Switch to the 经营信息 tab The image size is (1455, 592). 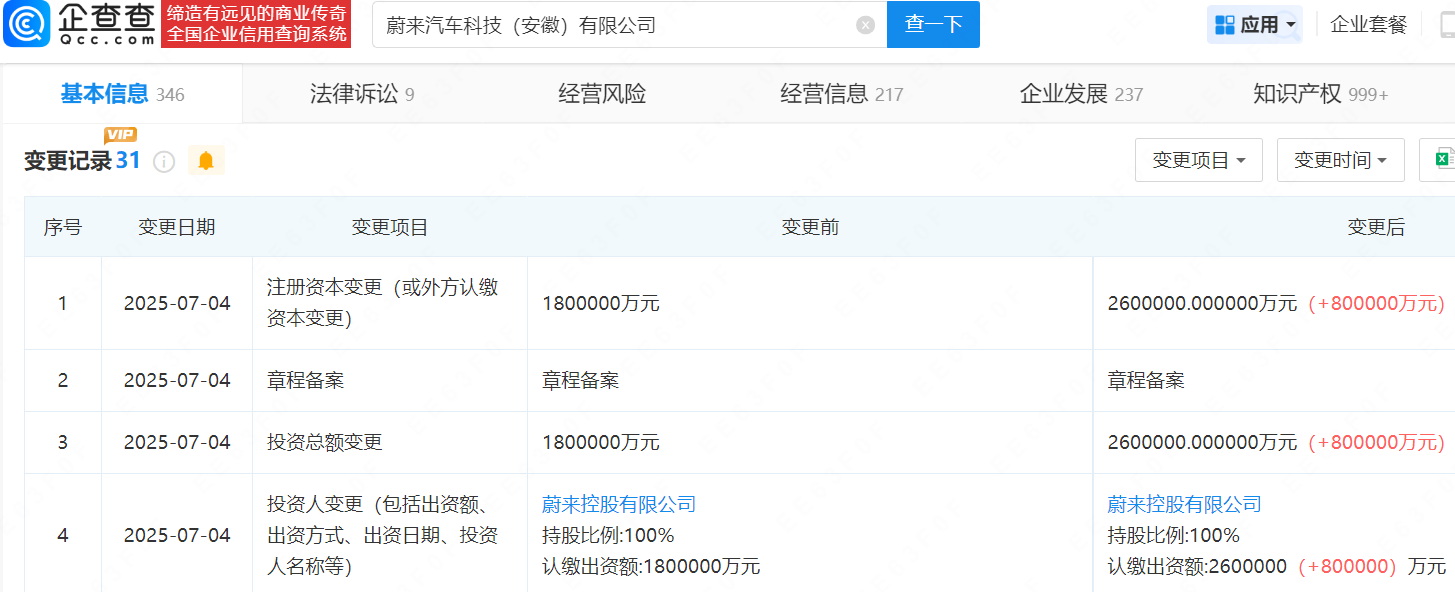point(841,94)
